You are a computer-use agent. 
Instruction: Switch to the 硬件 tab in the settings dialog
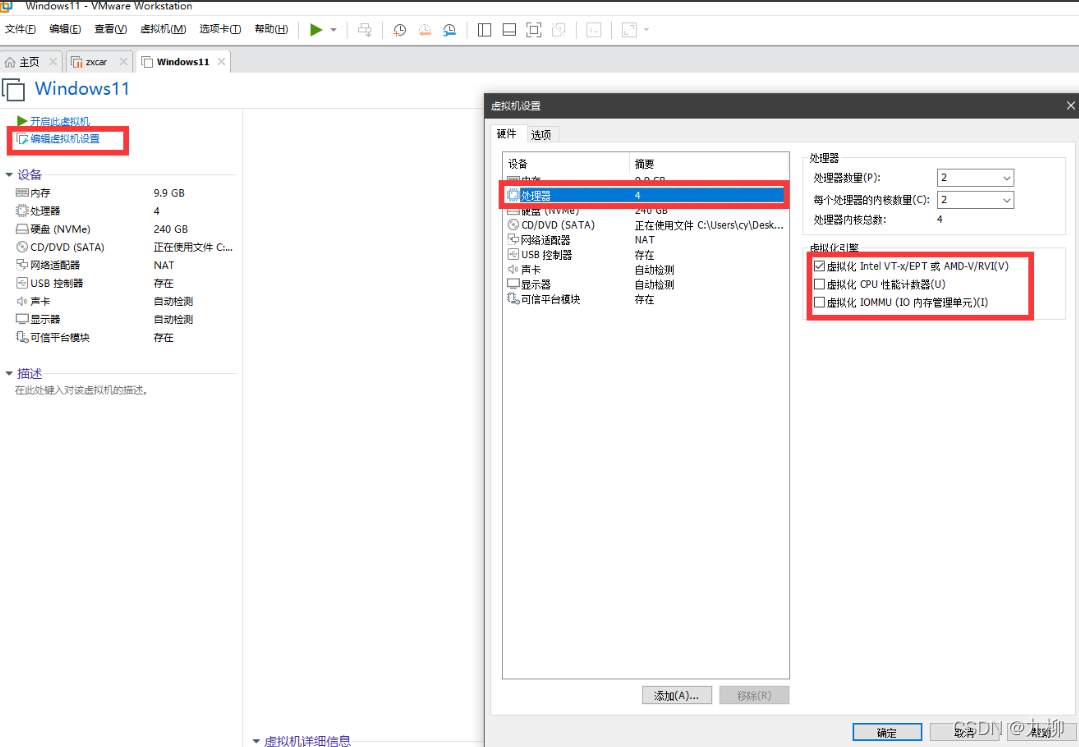507,133
